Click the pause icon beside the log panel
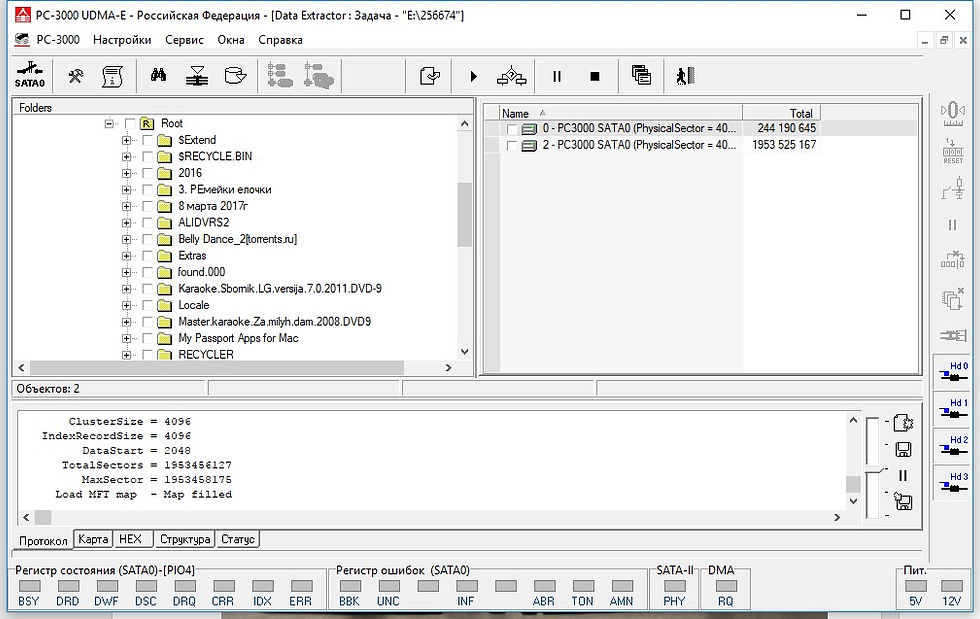 click(x=902, y=476)
